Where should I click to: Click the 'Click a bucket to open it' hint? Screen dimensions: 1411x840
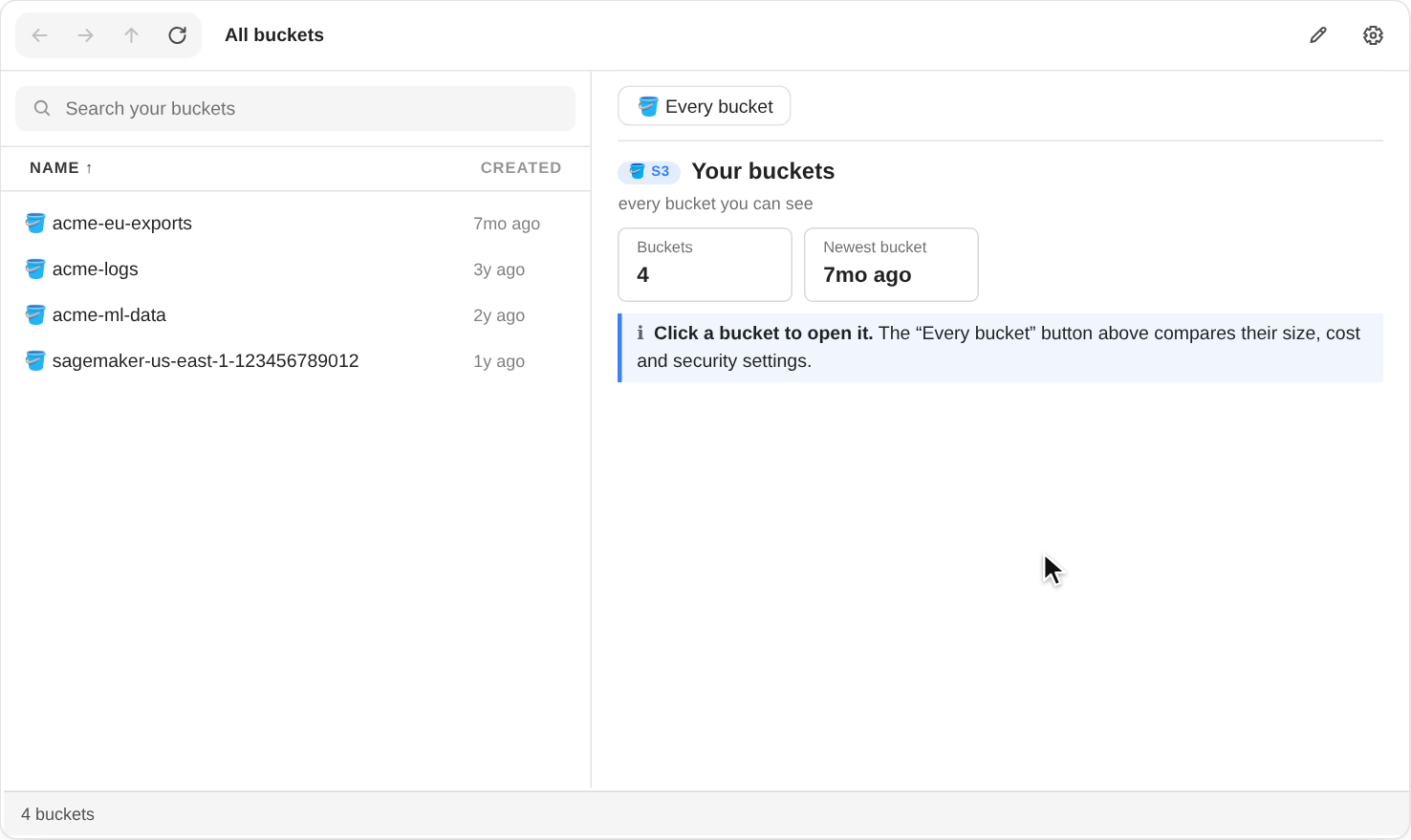click(763, 333)
